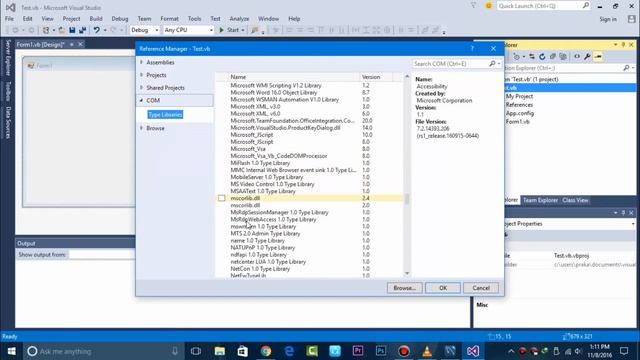Expand the Browse category

point(142,128)
